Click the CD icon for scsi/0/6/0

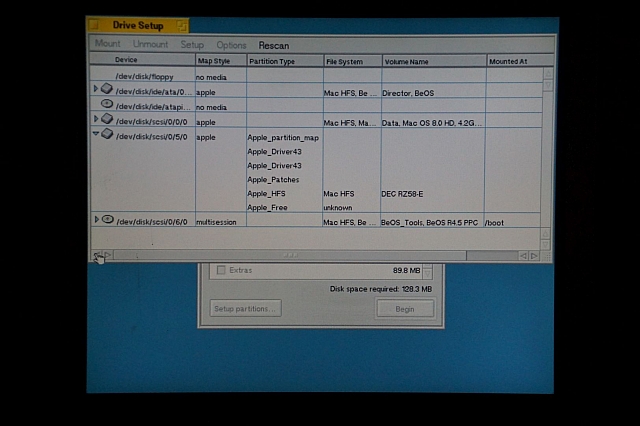(x=108, y=220)
